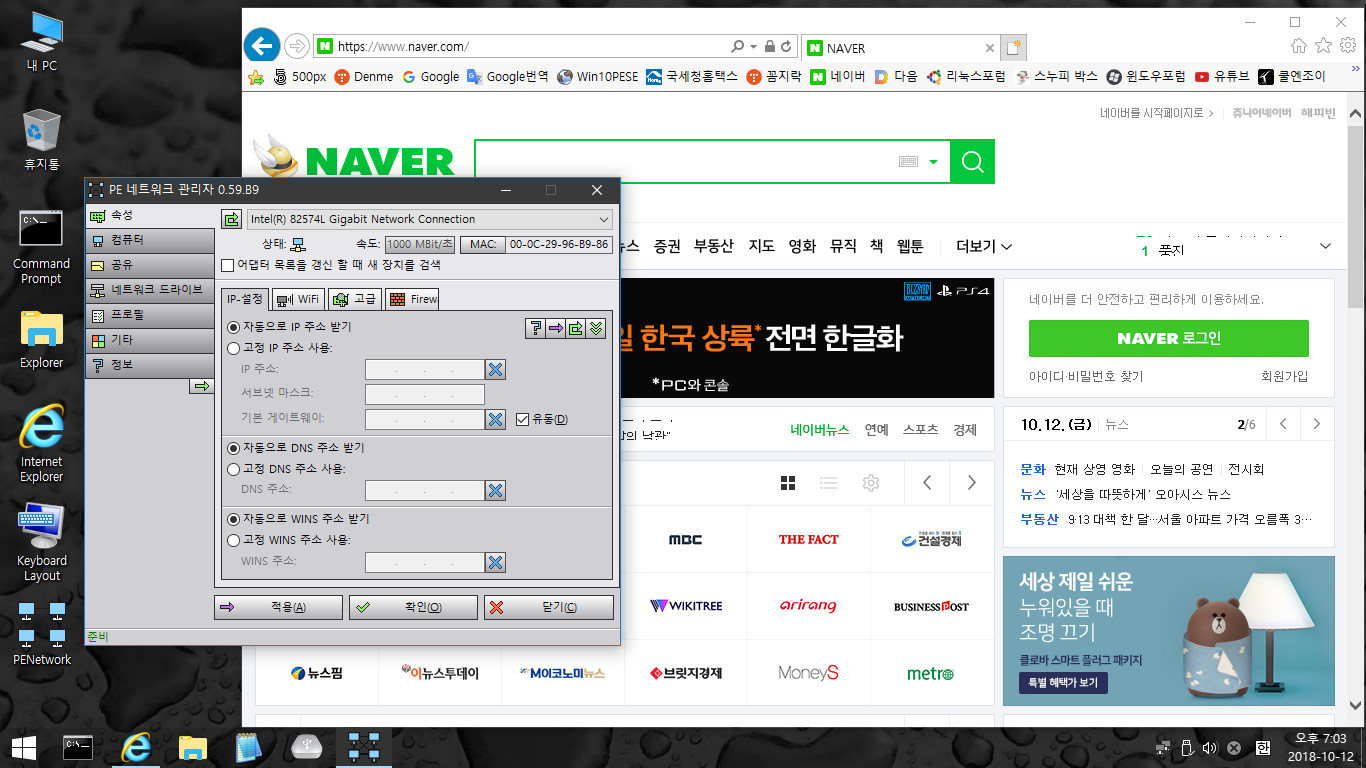Viewport: 1366px width, 768px height.
Task: Toggle the 유동(D) checkbox
Action: pyautogui.click(x=522, y=419)
